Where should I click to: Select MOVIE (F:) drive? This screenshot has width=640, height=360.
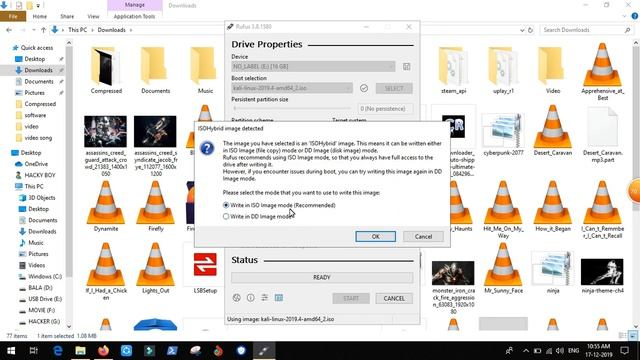coord(41,310)
